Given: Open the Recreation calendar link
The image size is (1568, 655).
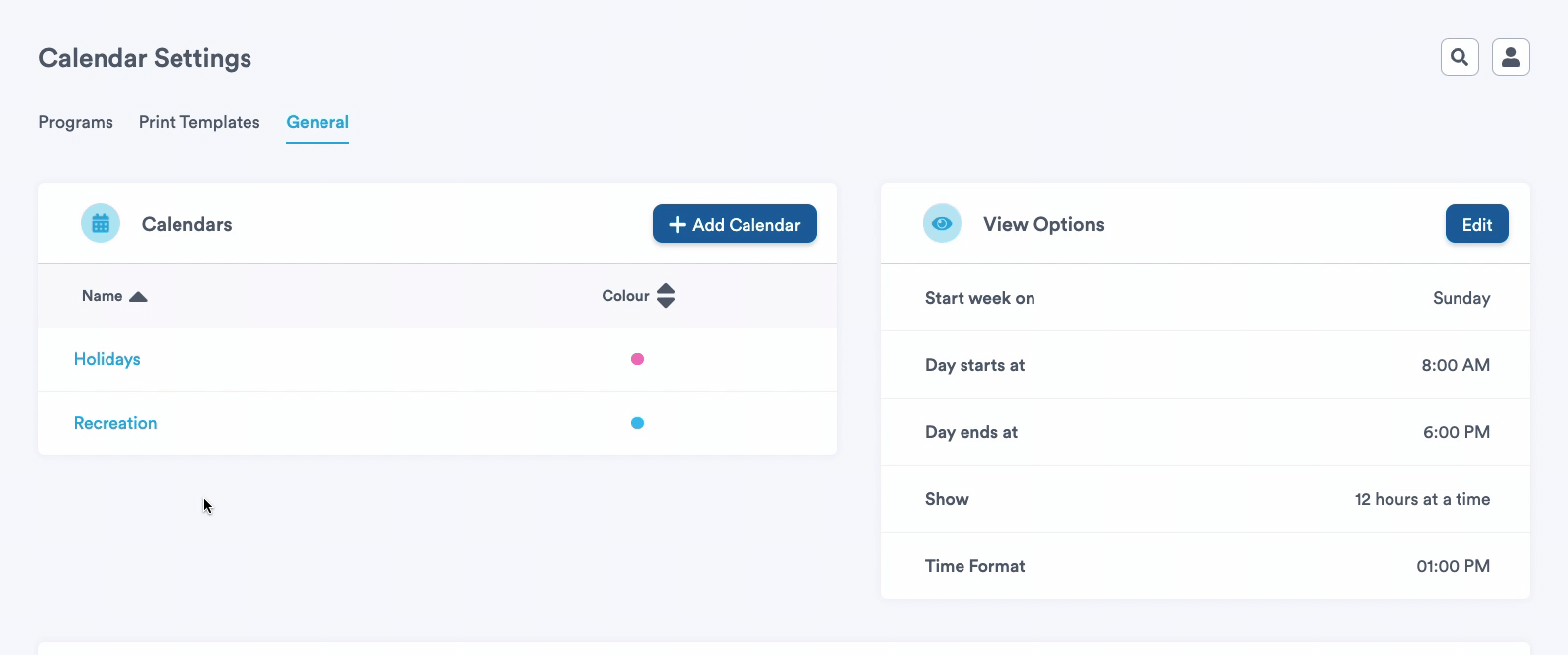Looking at the screenshot, I should [115, 423].
